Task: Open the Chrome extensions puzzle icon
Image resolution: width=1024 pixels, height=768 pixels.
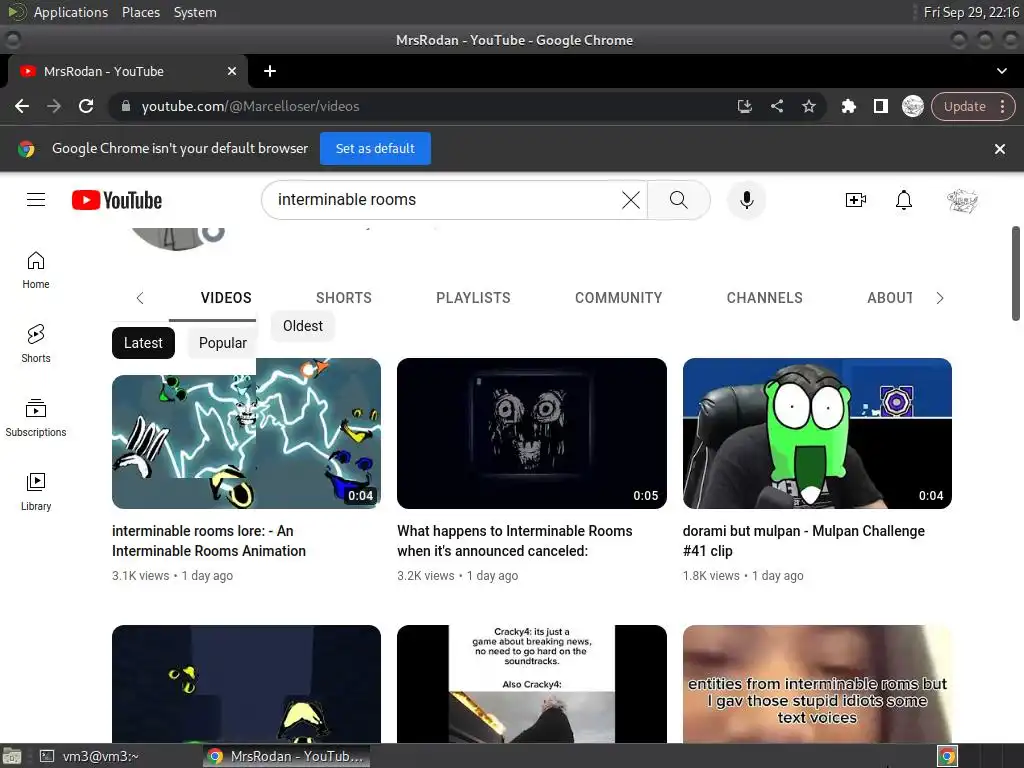Action: [x=848, y=106]
